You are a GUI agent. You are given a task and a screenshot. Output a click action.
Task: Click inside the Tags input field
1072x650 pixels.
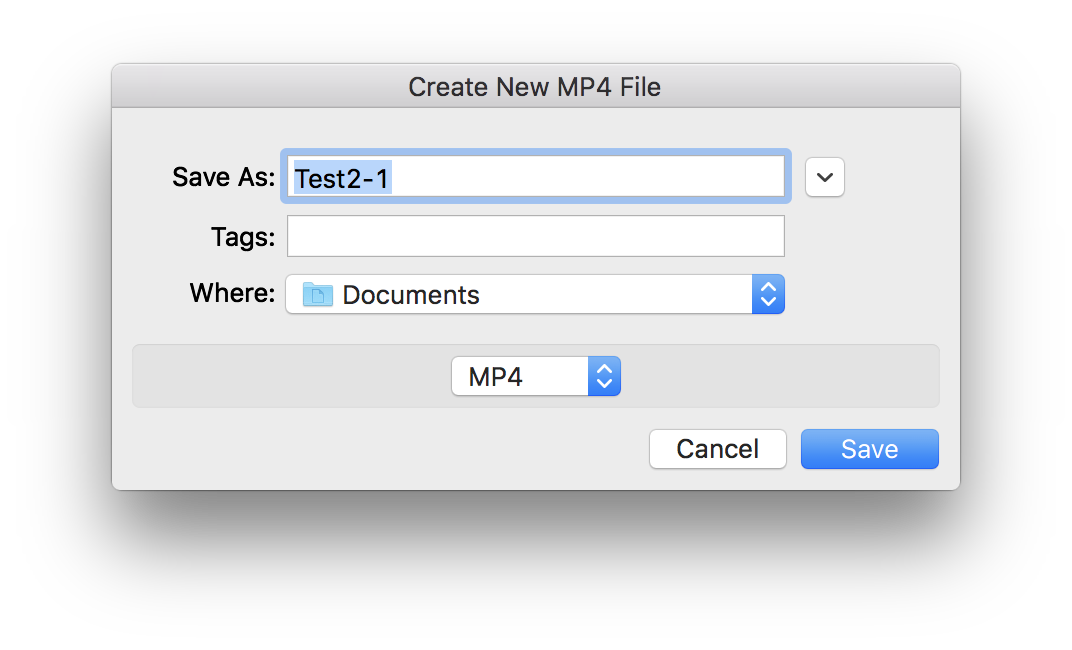[535, 237]
